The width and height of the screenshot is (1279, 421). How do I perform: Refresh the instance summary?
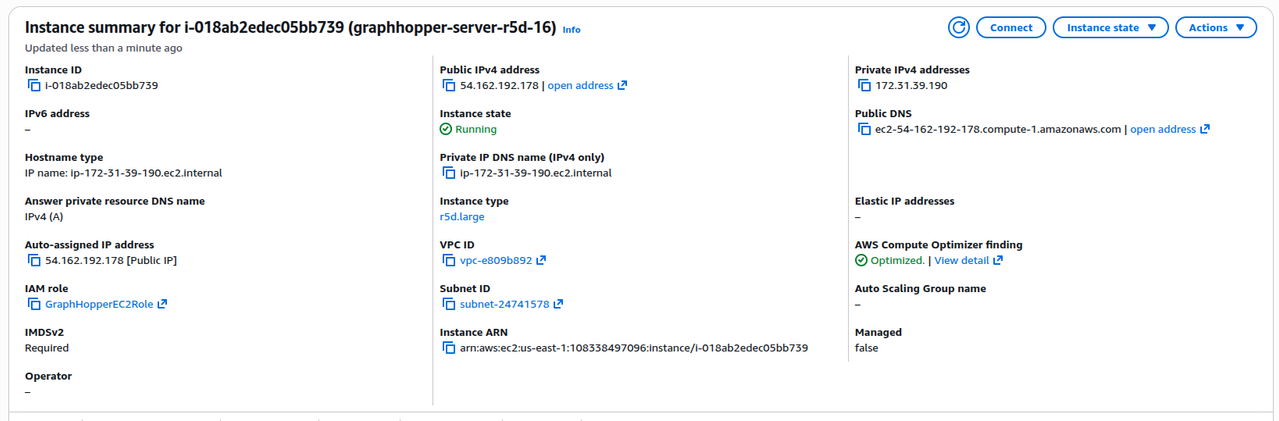(958, 28)
